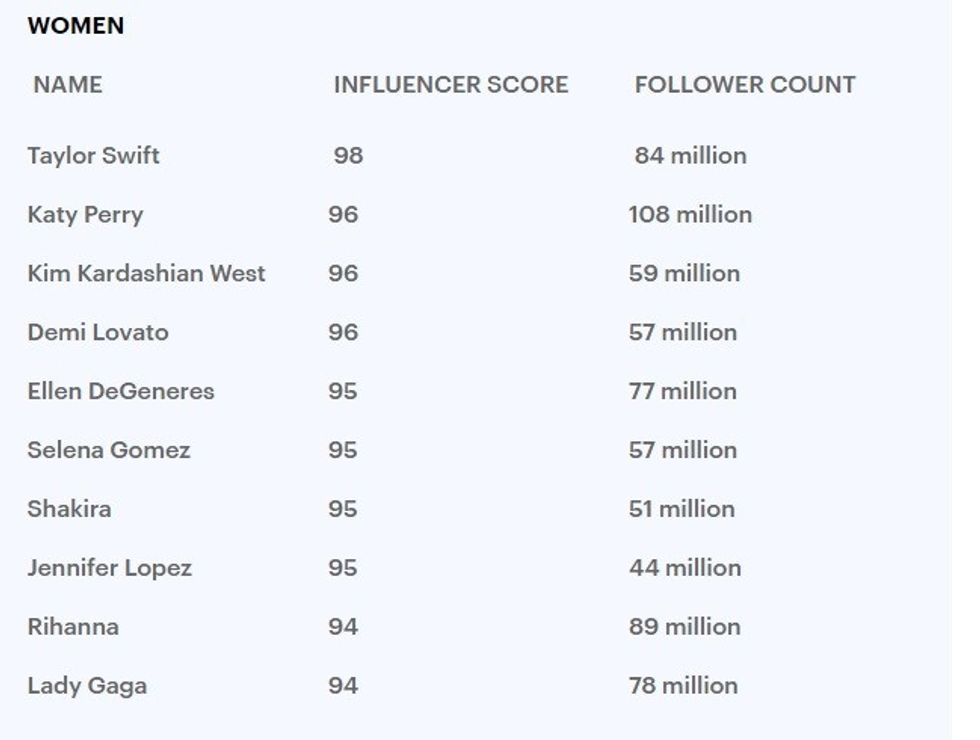
Task: Click the 59 million follower count
Action: [x=684, y=274]
